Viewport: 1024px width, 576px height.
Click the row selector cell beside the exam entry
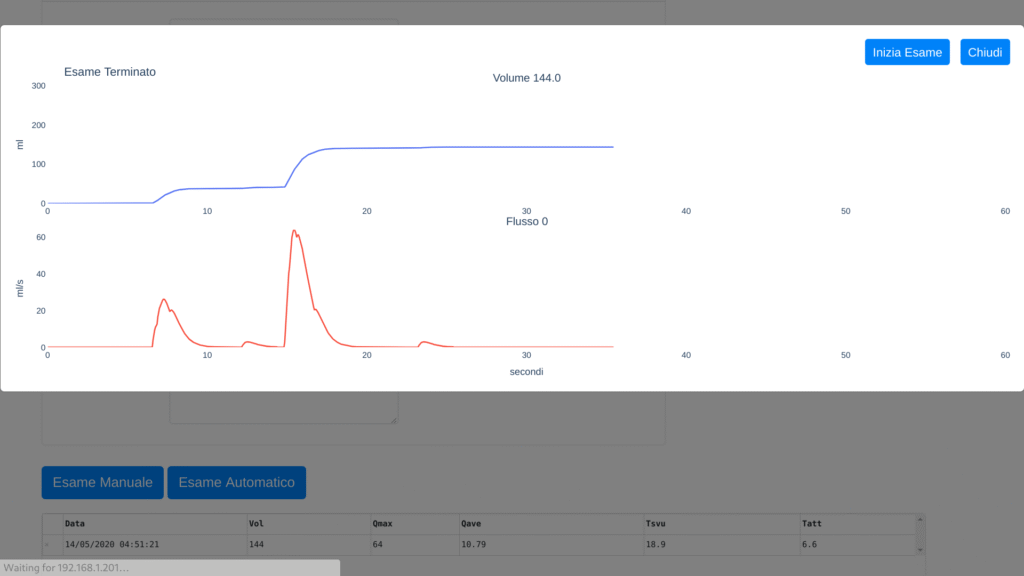46,544
